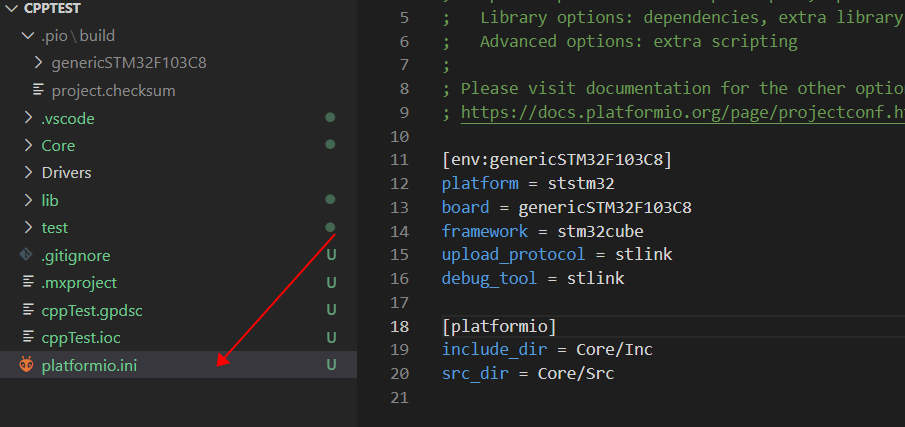Expand the Drivers folder chevron
905x427 pixels.
28,173
